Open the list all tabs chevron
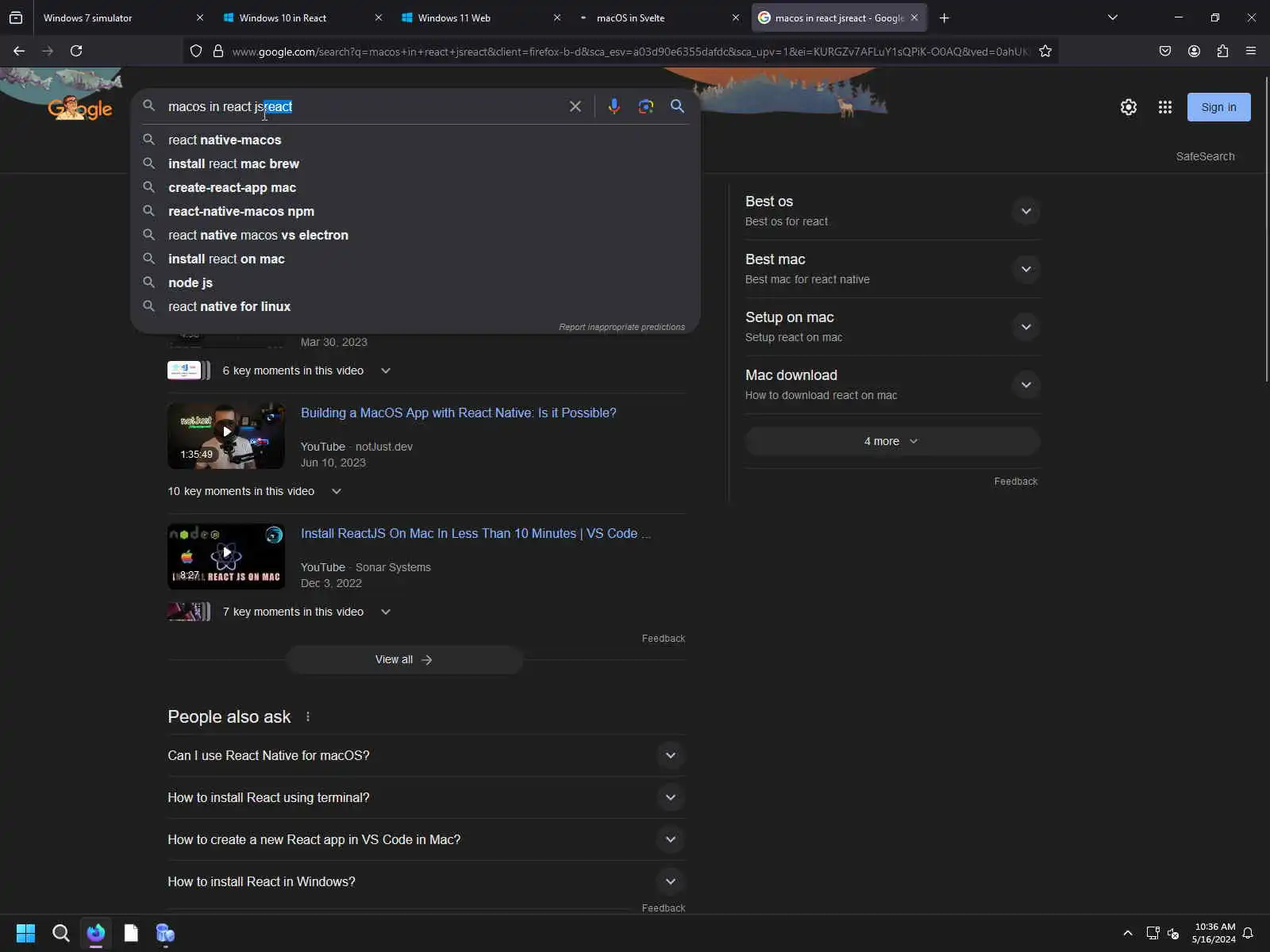 click(x=1113, y=17)
